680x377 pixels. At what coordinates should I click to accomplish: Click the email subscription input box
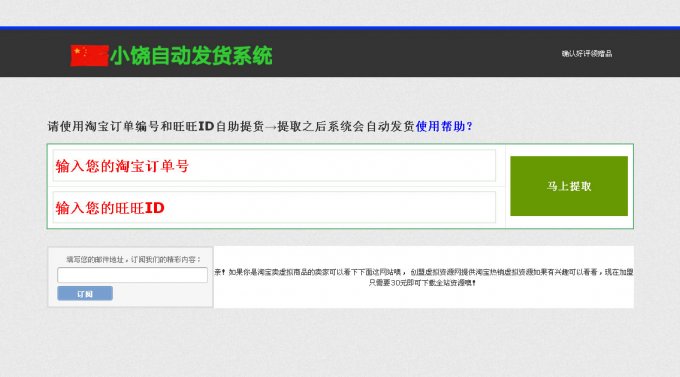point(132,275)
